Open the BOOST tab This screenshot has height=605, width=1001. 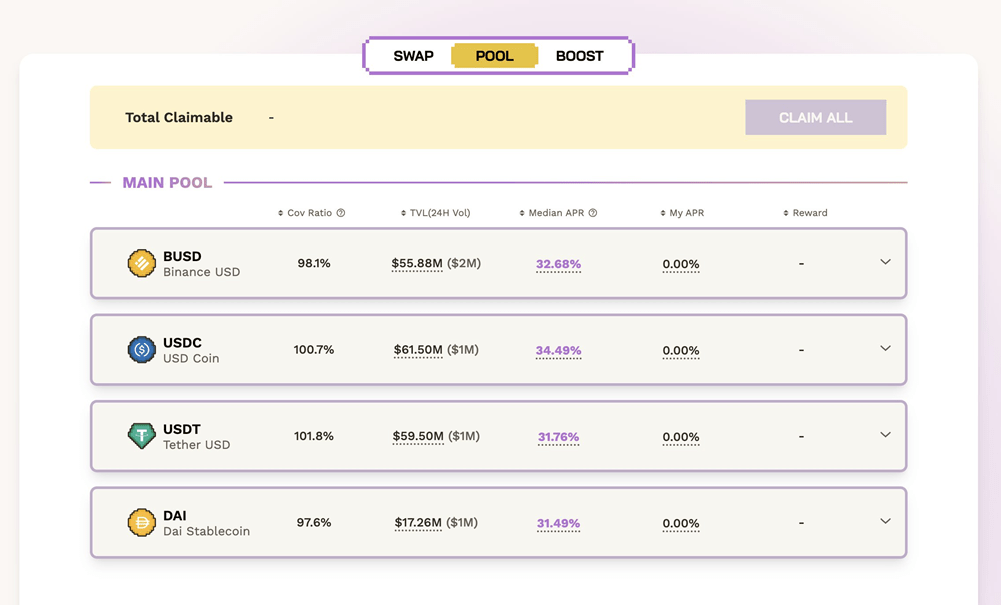579,56
